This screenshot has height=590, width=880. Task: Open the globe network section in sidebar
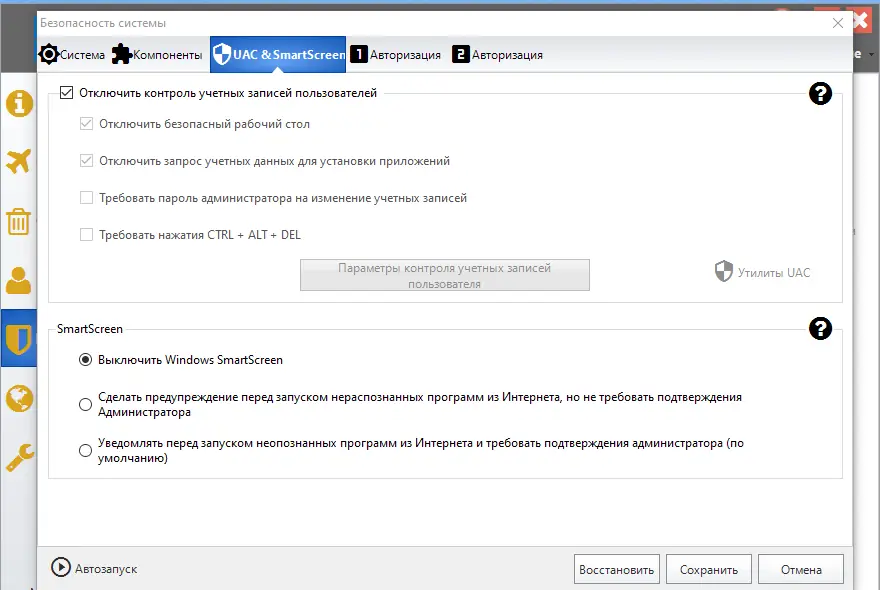[18, 398]
